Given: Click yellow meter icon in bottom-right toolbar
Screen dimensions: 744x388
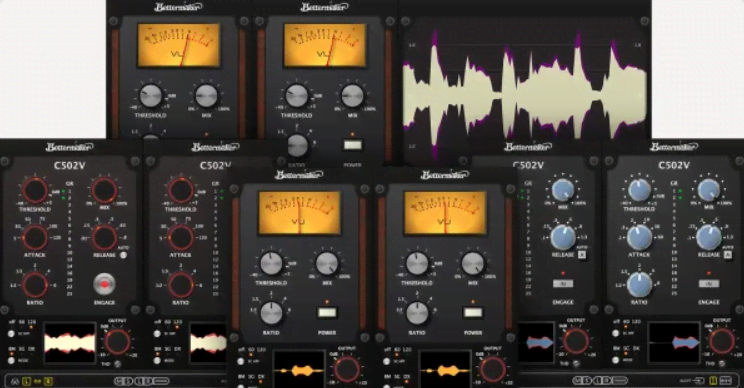Looking at the screenshot, I should (713, 380).
